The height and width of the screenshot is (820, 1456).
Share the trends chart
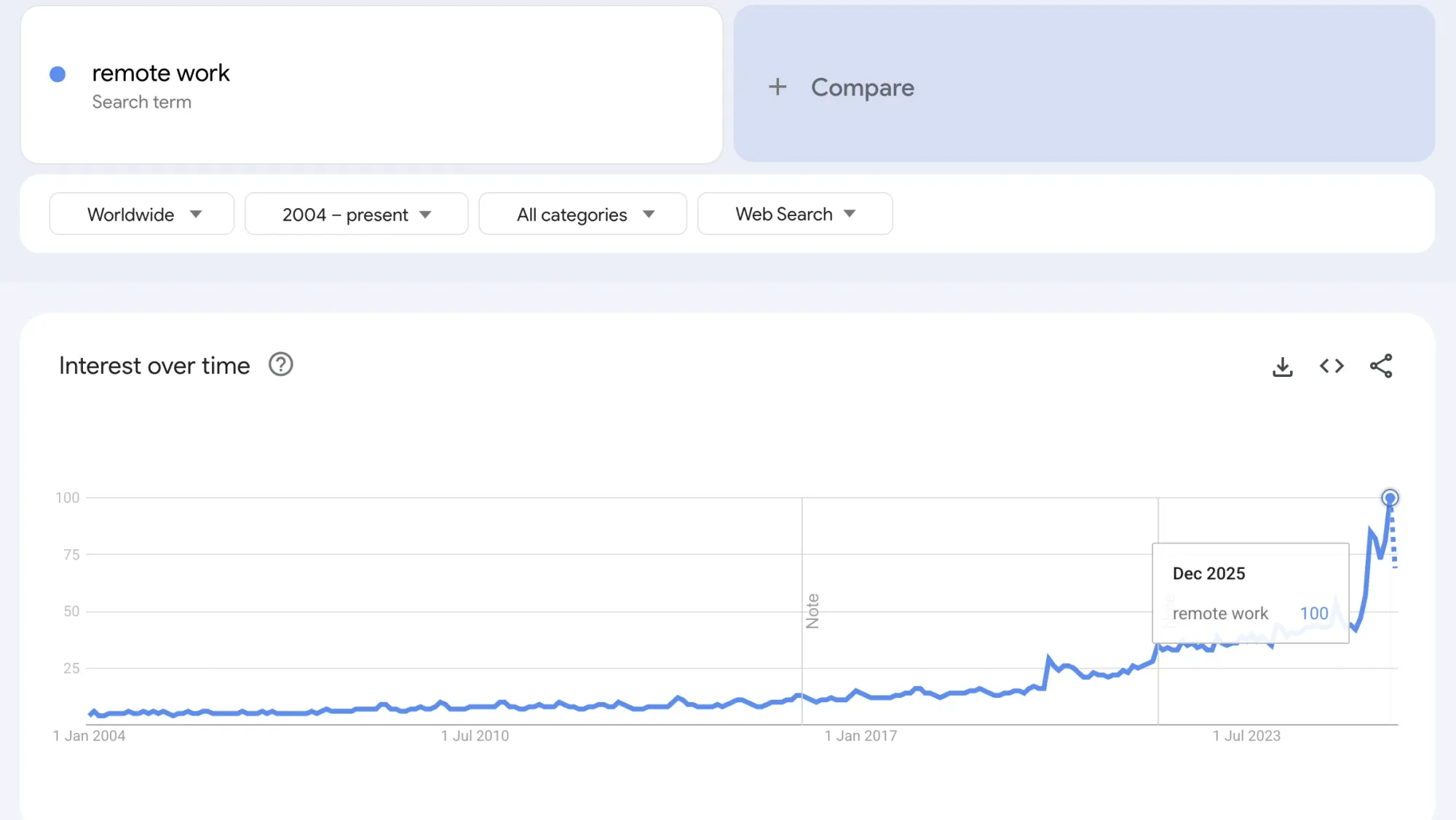click(x=1380, y=367)
